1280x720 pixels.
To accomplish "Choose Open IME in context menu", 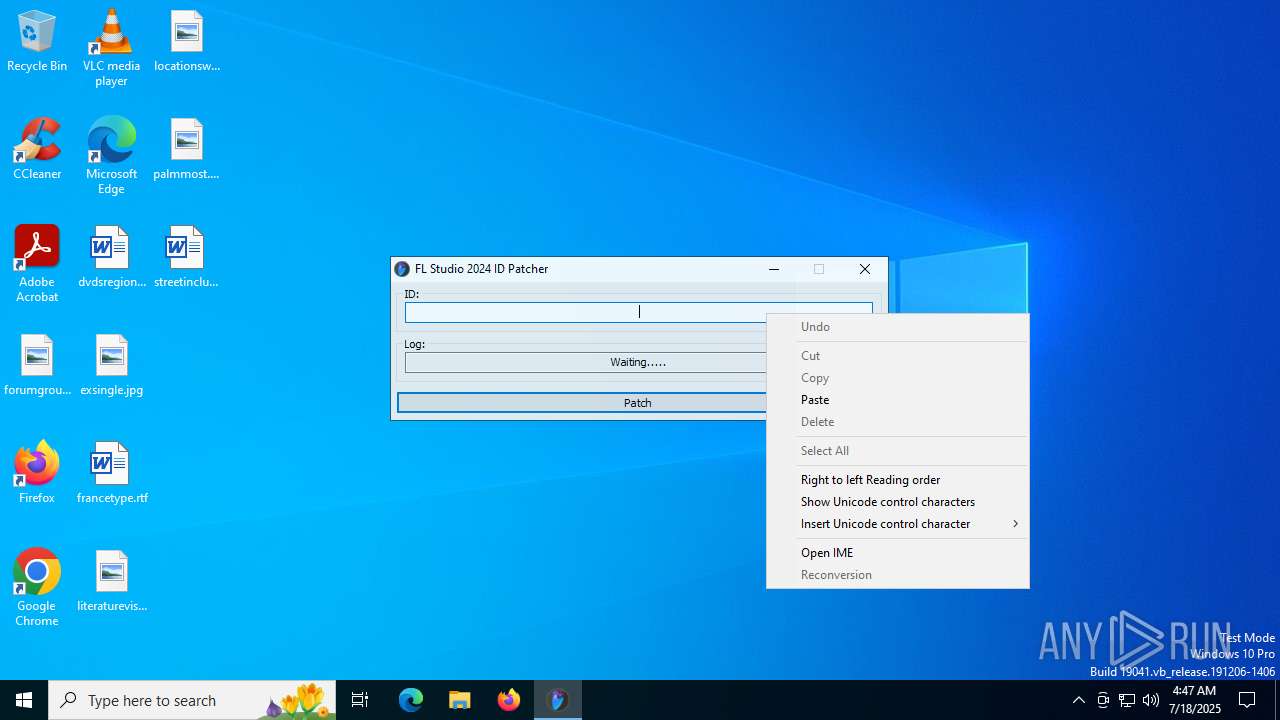I will click(897, 553).
